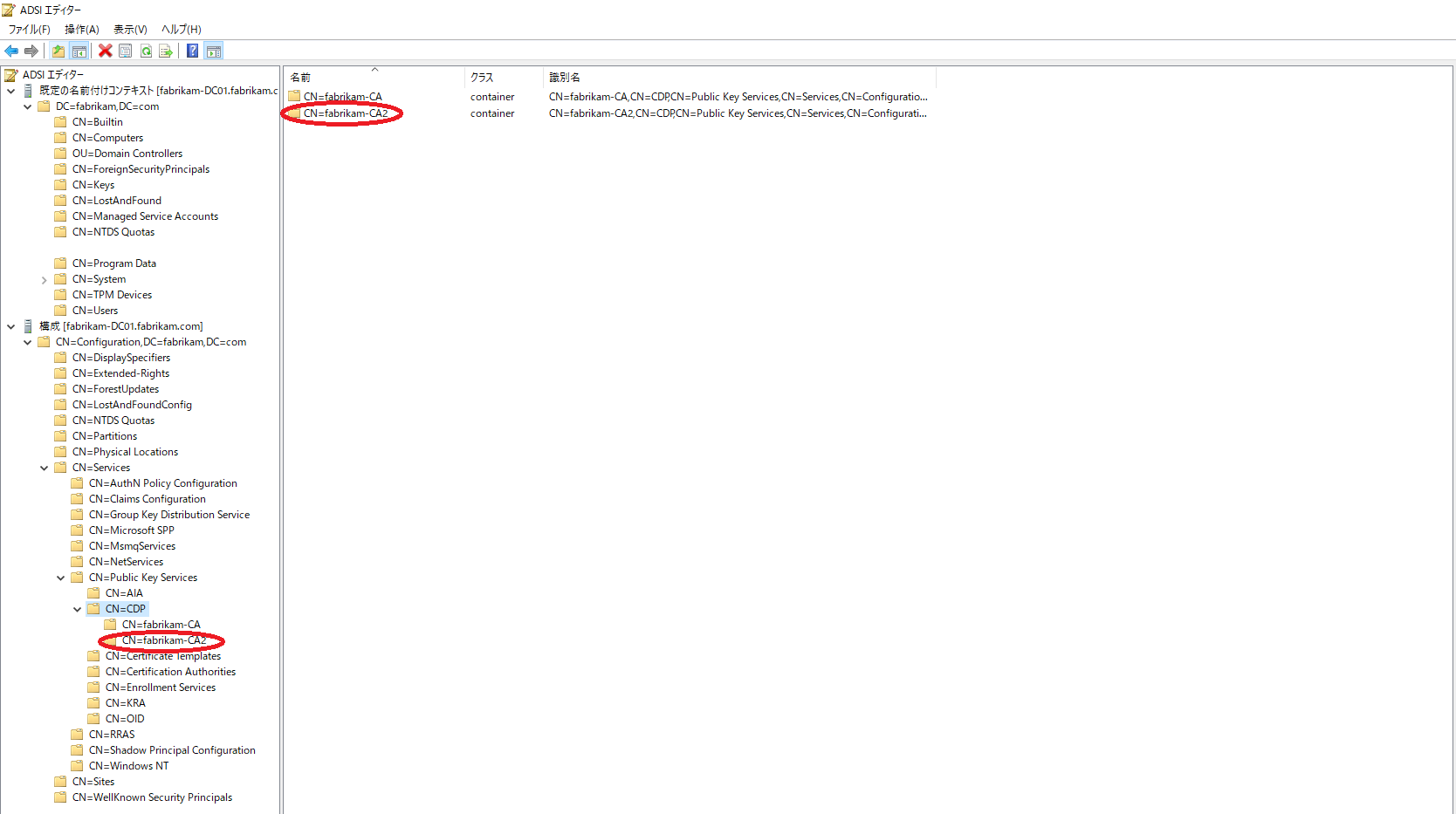The image size is (1456, 814).
Task: Click the ADSI エディター title bar icon
Action: pyautogui.click(x=10, y=10)
